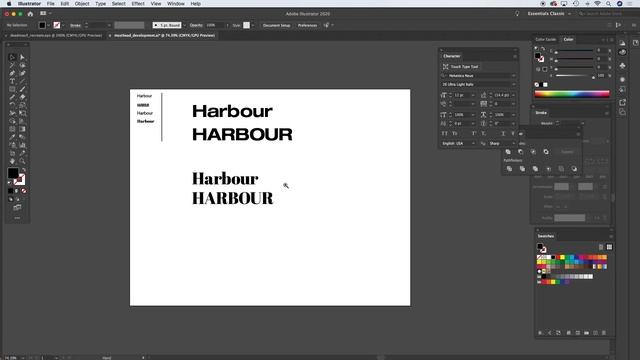
Task: Select the Magic Wand tool
Action: pyautogui.click(x=12, y=65)
